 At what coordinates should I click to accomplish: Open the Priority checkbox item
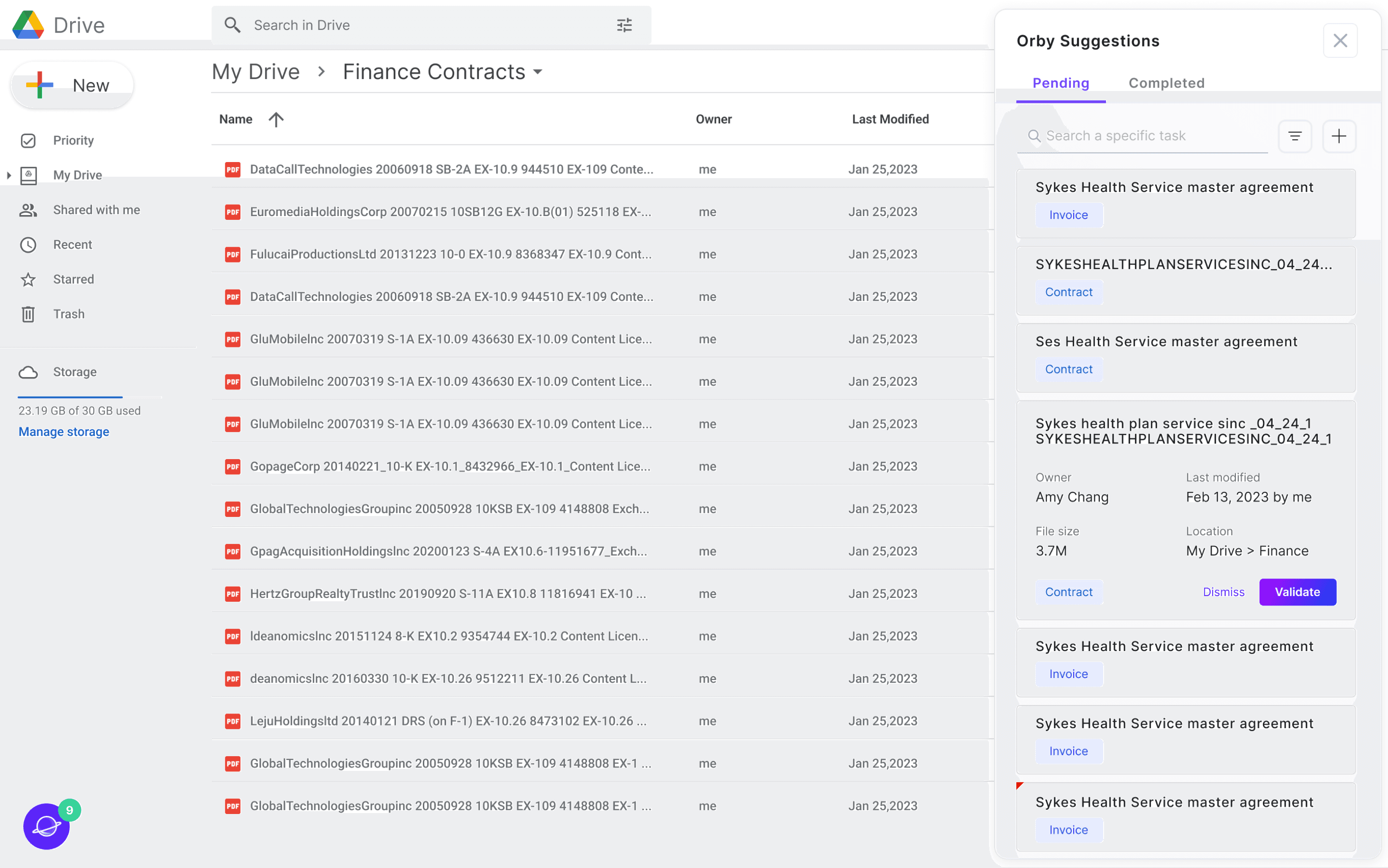pos(28,141)
